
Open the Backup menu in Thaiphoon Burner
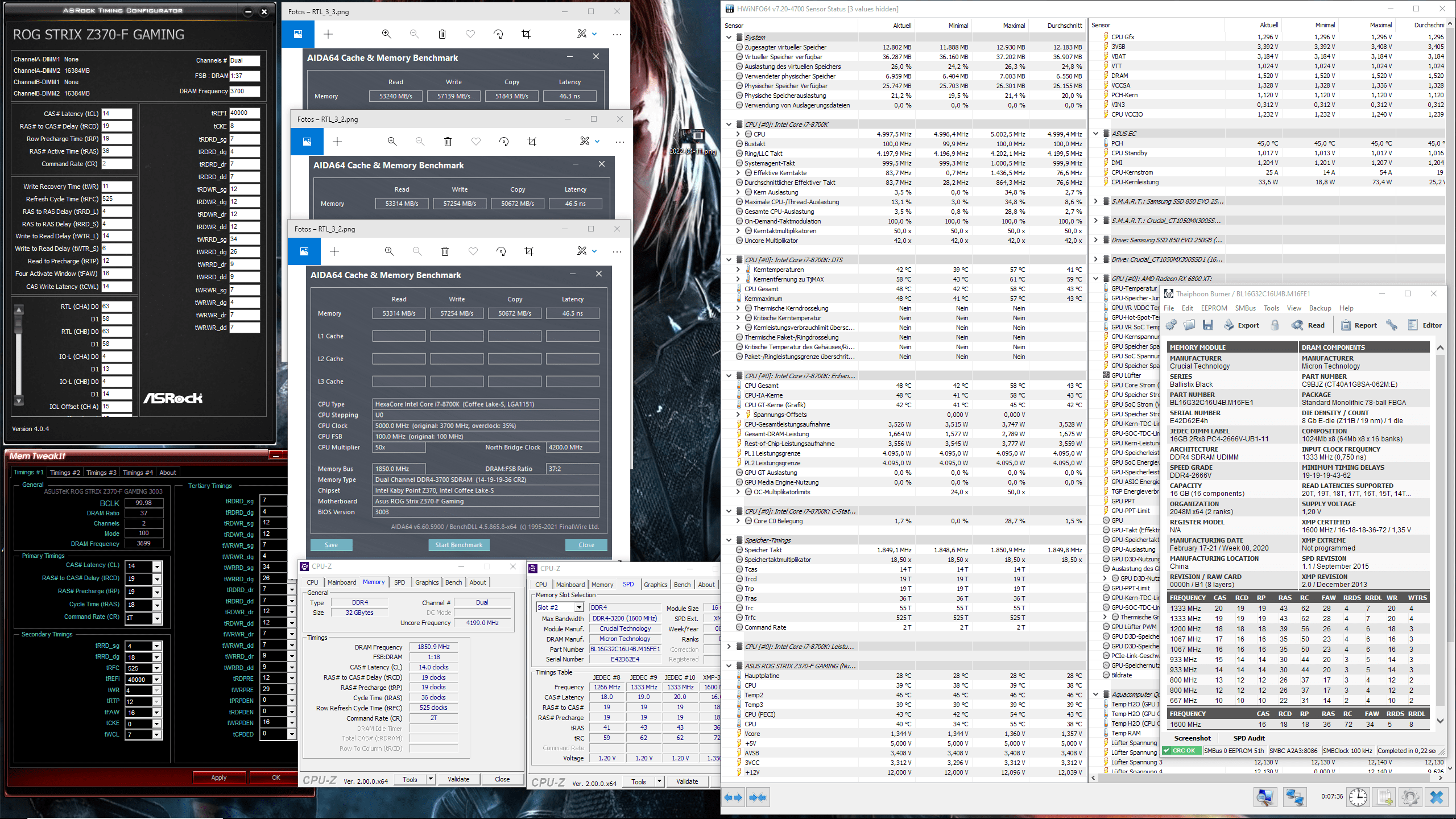tap(1319, 308)
